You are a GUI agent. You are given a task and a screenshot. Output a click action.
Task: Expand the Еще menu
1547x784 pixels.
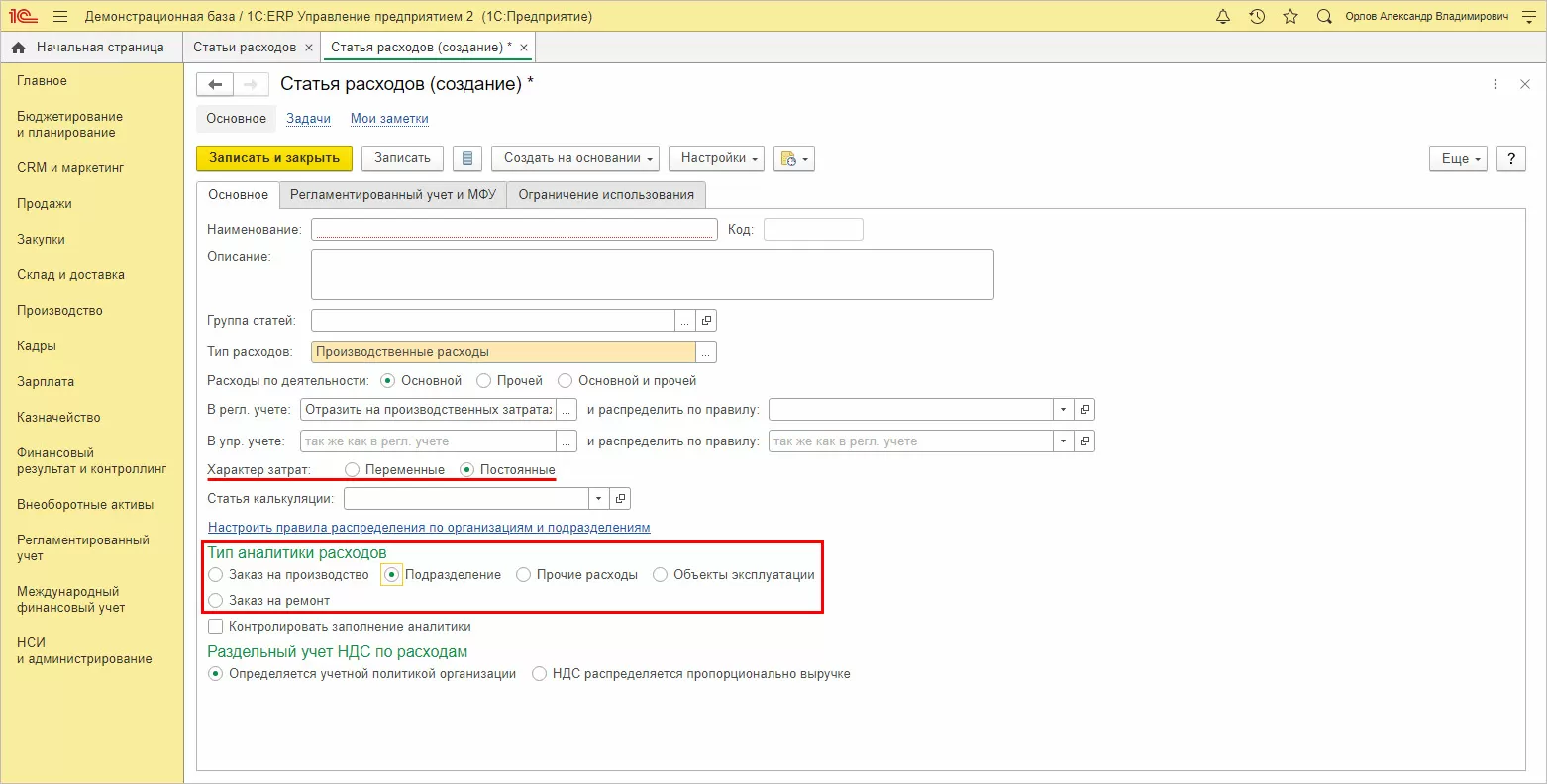click(1458, 158)
